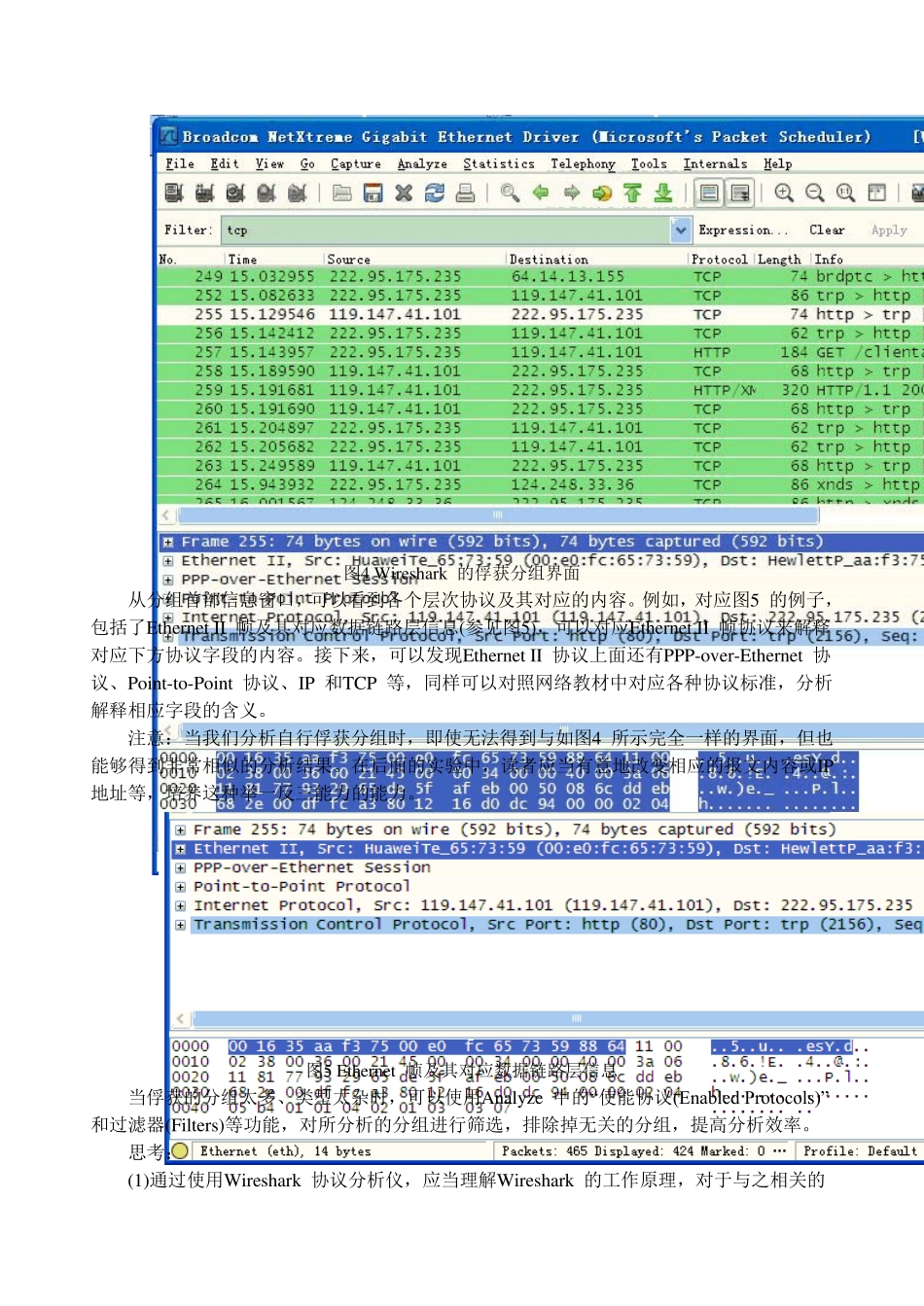Expand Ethernet II in upper details pane

click(168, 561)
